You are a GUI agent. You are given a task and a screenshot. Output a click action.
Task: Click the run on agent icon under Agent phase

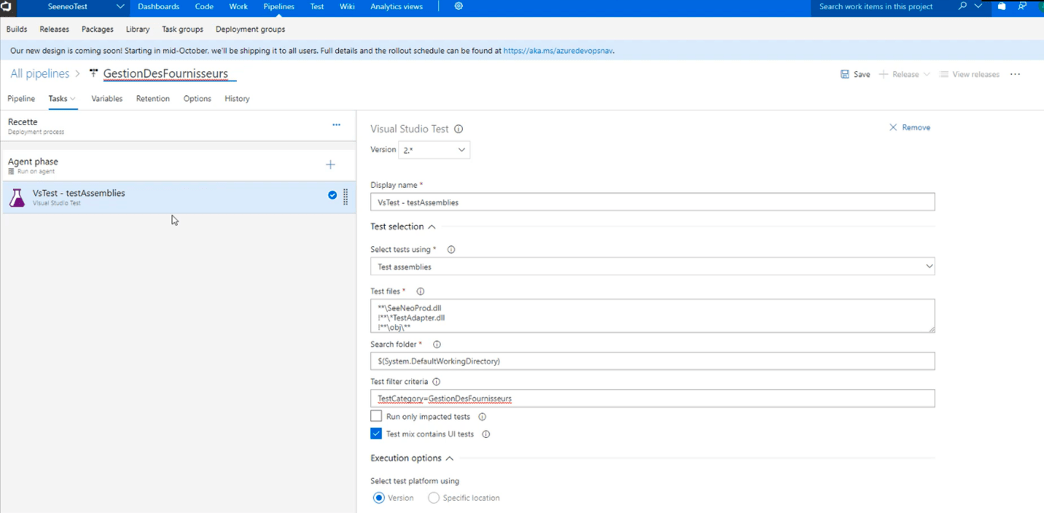tap(11, 171)
